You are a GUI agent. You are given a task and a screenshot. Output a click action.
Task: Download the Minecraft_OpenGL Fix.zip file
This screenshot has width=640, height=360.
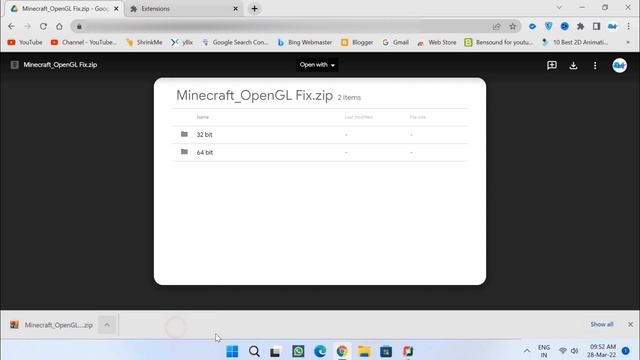pyautogui.click(x=573, y=65)
